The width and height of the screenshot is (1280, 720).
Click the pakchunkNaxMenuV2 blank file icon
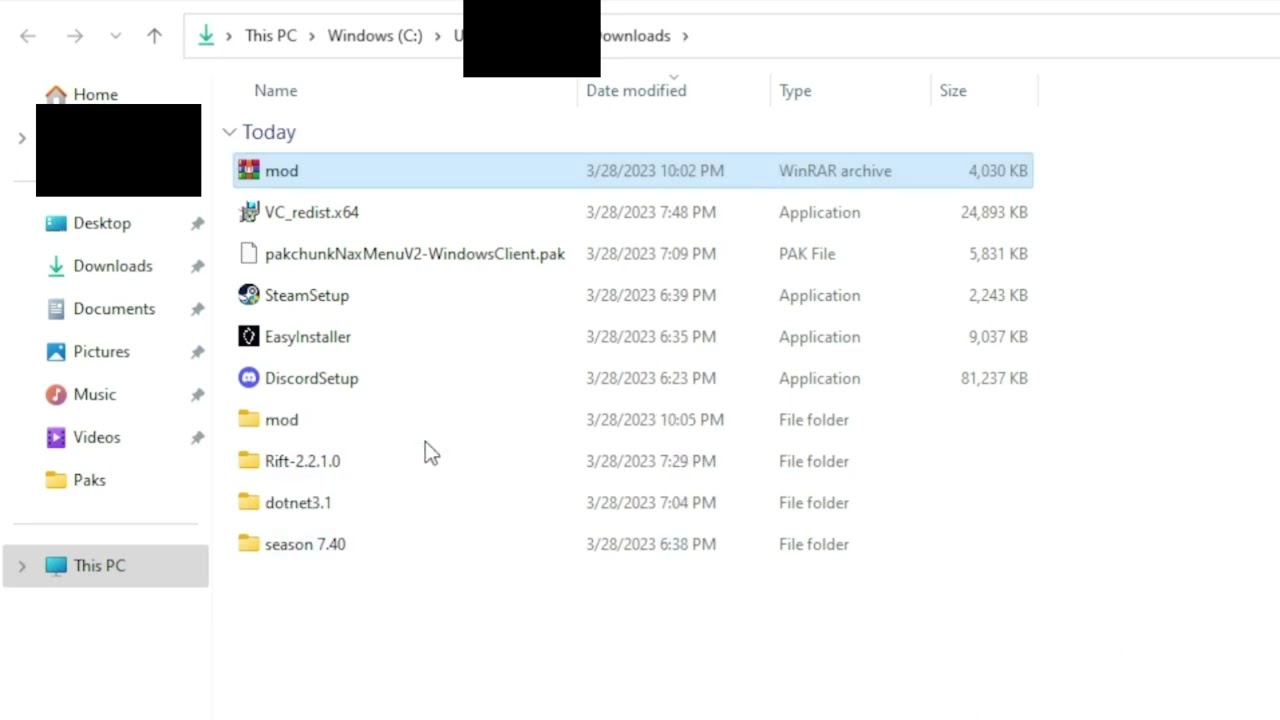click(249, 254)
